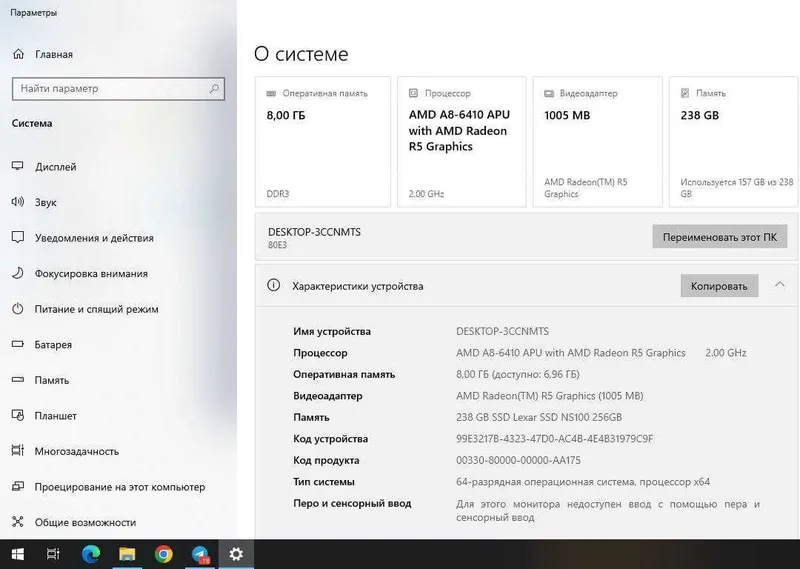
Task: Click the Батарея battery icon
Action: pyautogui.click(x=18, y=344)
